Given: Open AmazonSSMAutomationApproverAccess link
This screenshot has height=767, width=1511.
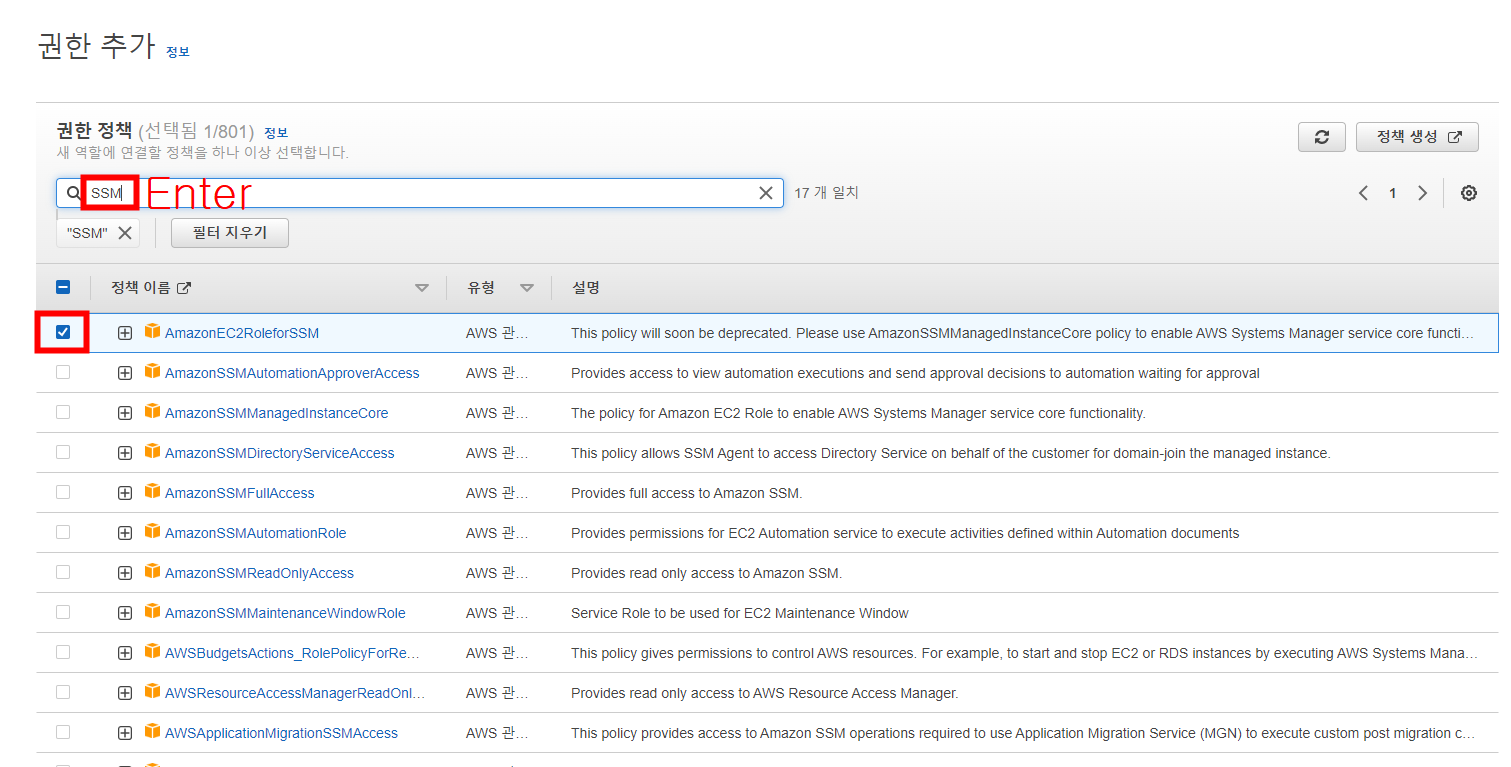Looking at the screenshot, I should (292, 373).
